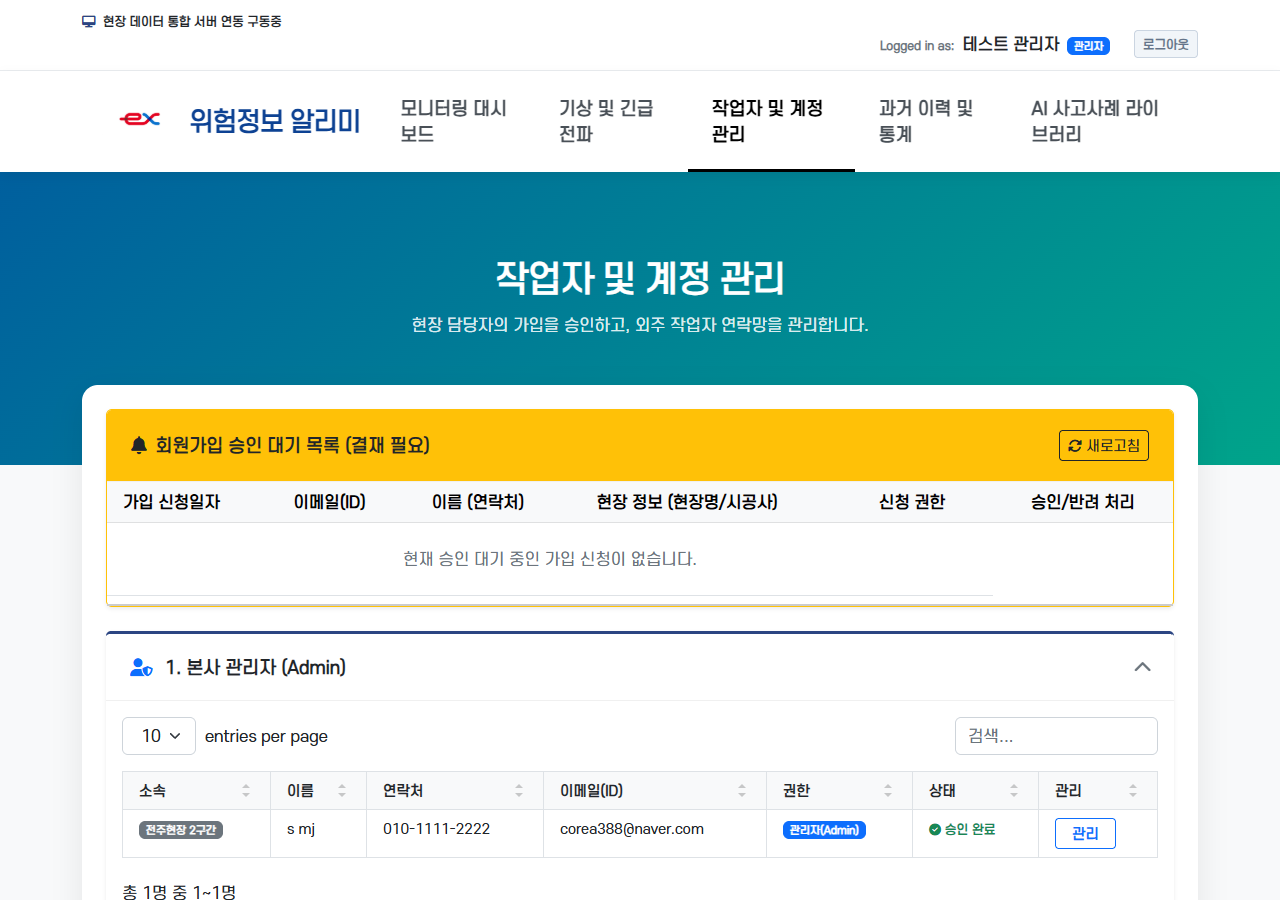Click the 총 1명 중 1~1명 summary text
1280x900 pixels.
179,891
